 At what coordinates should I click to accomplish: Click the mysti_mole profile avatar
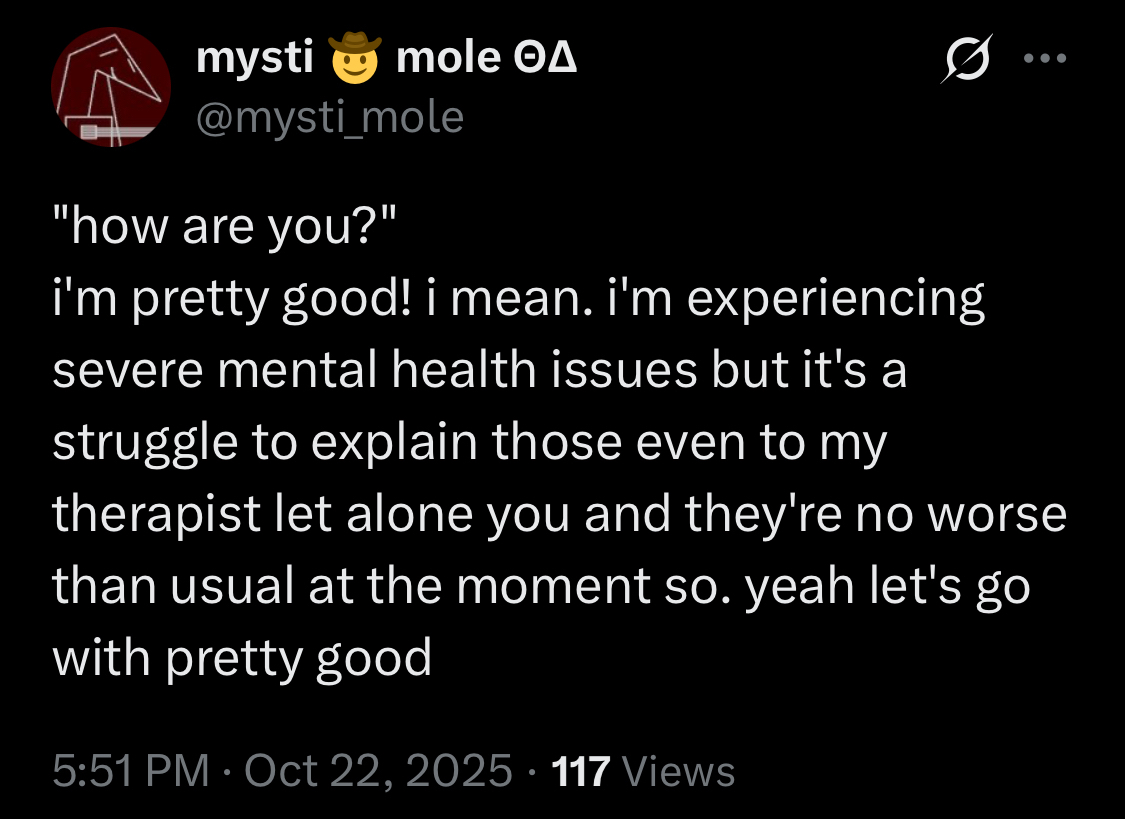[x=111, y=88]
